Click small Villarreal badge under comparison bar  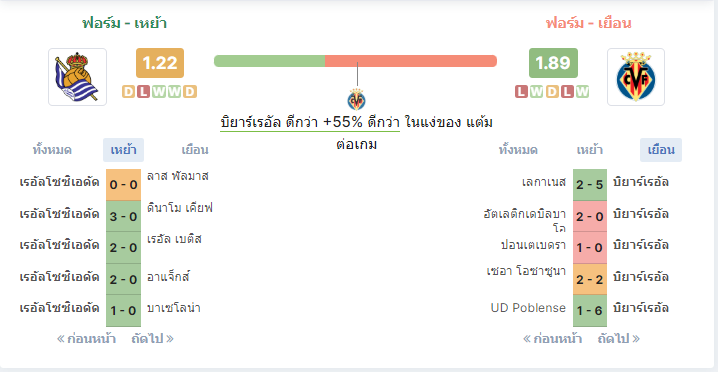[356, 99]
